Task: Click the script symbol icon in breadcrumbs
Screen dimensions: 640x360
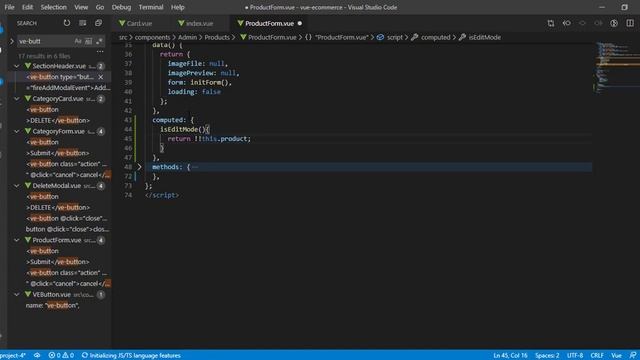Action: [x=380, y=37]
